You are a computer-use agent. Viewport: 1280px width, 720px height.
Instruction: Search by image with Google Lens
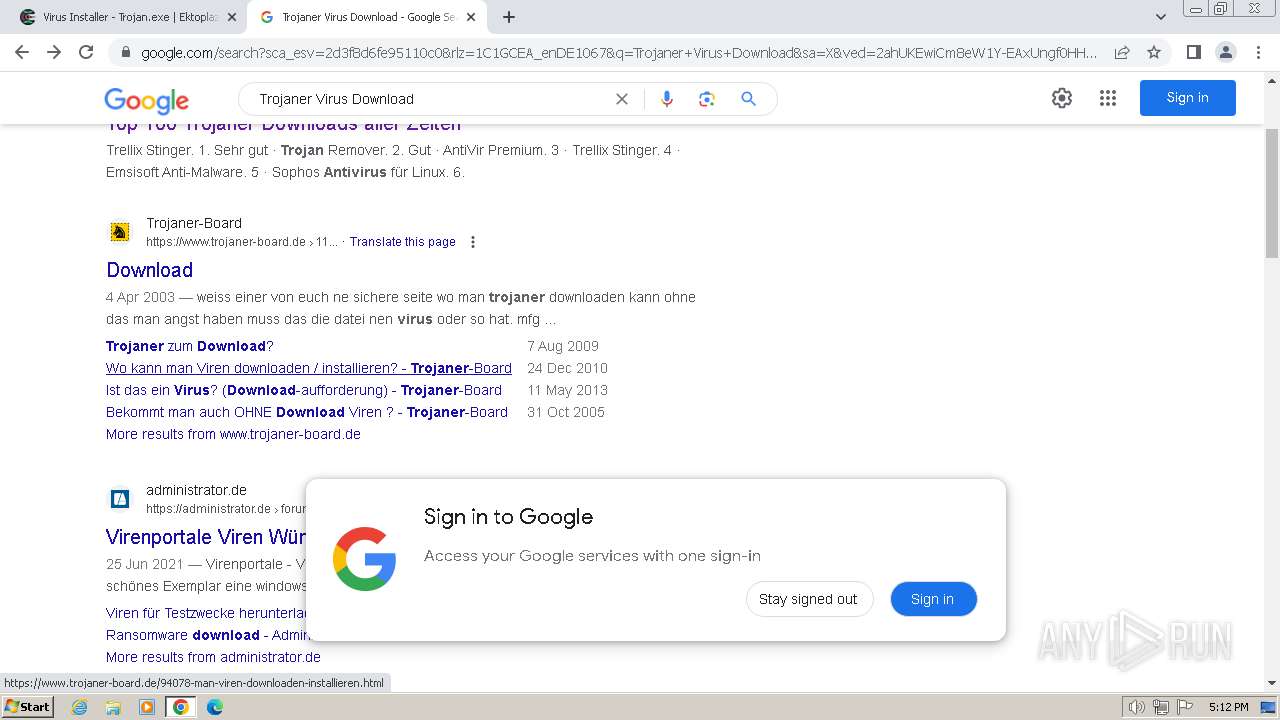[x=707, y=99]
